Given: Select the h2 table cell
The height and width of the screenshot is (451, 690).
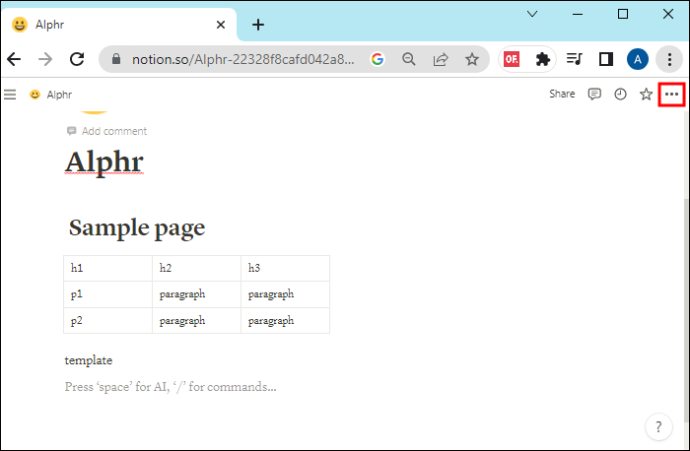Looking at the screenshot, I should (x=197, y=268).
